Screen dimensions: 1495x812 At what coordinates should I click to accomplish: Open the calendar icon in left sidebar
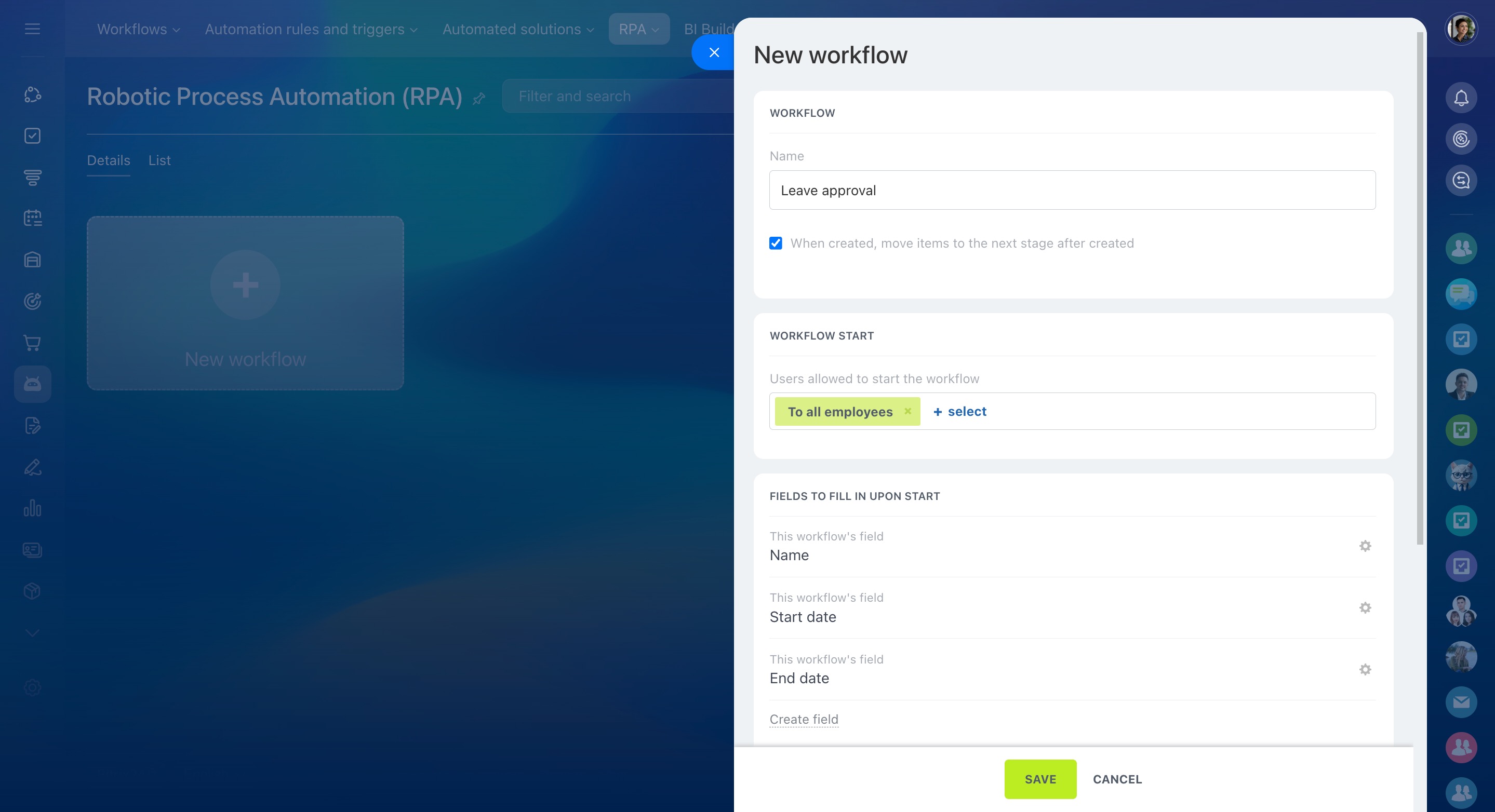tap(33, 218)
